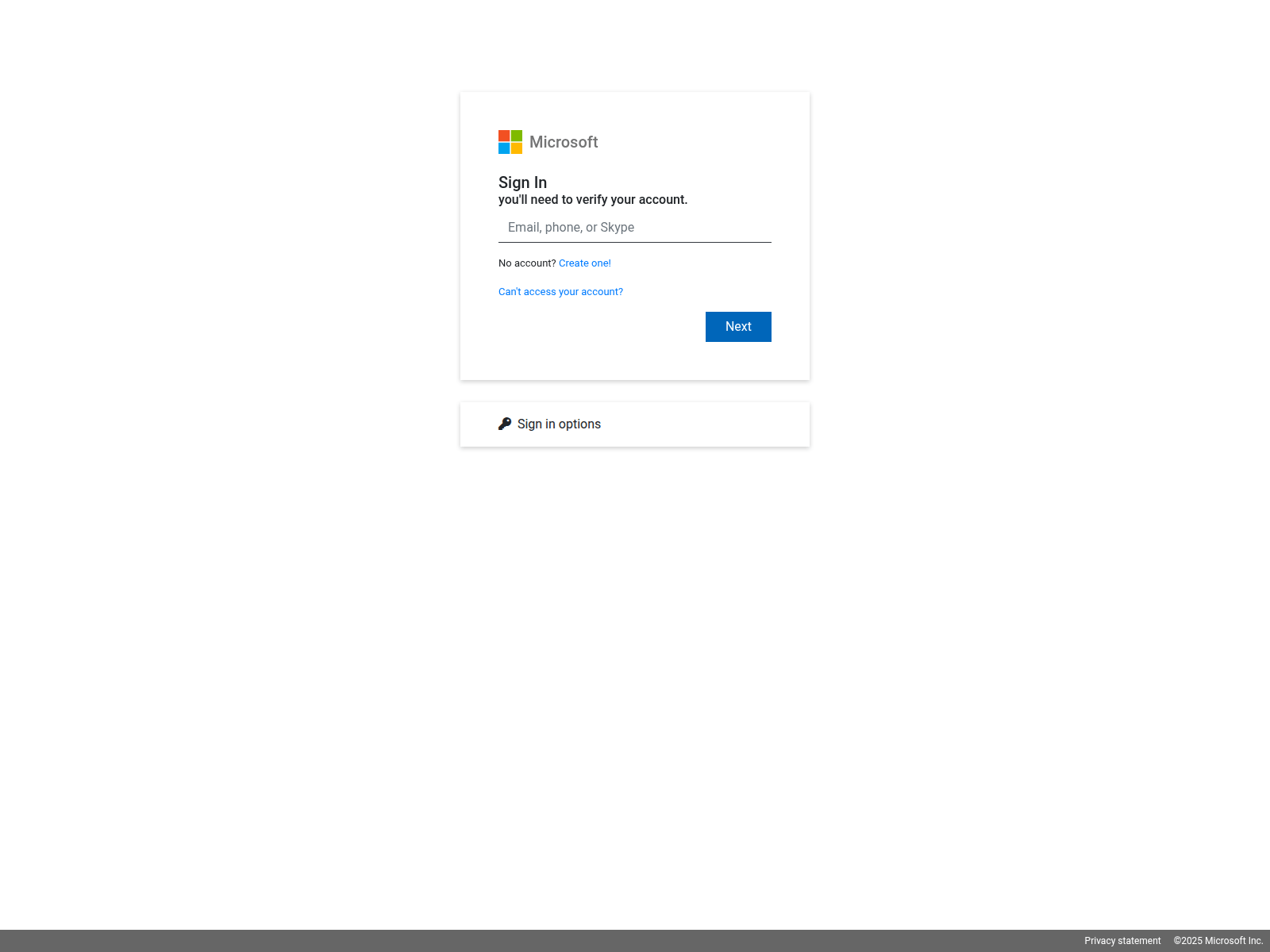Open Sign in options
The width and height of the screenshot is (1270, 952).
tap(635, 424)
